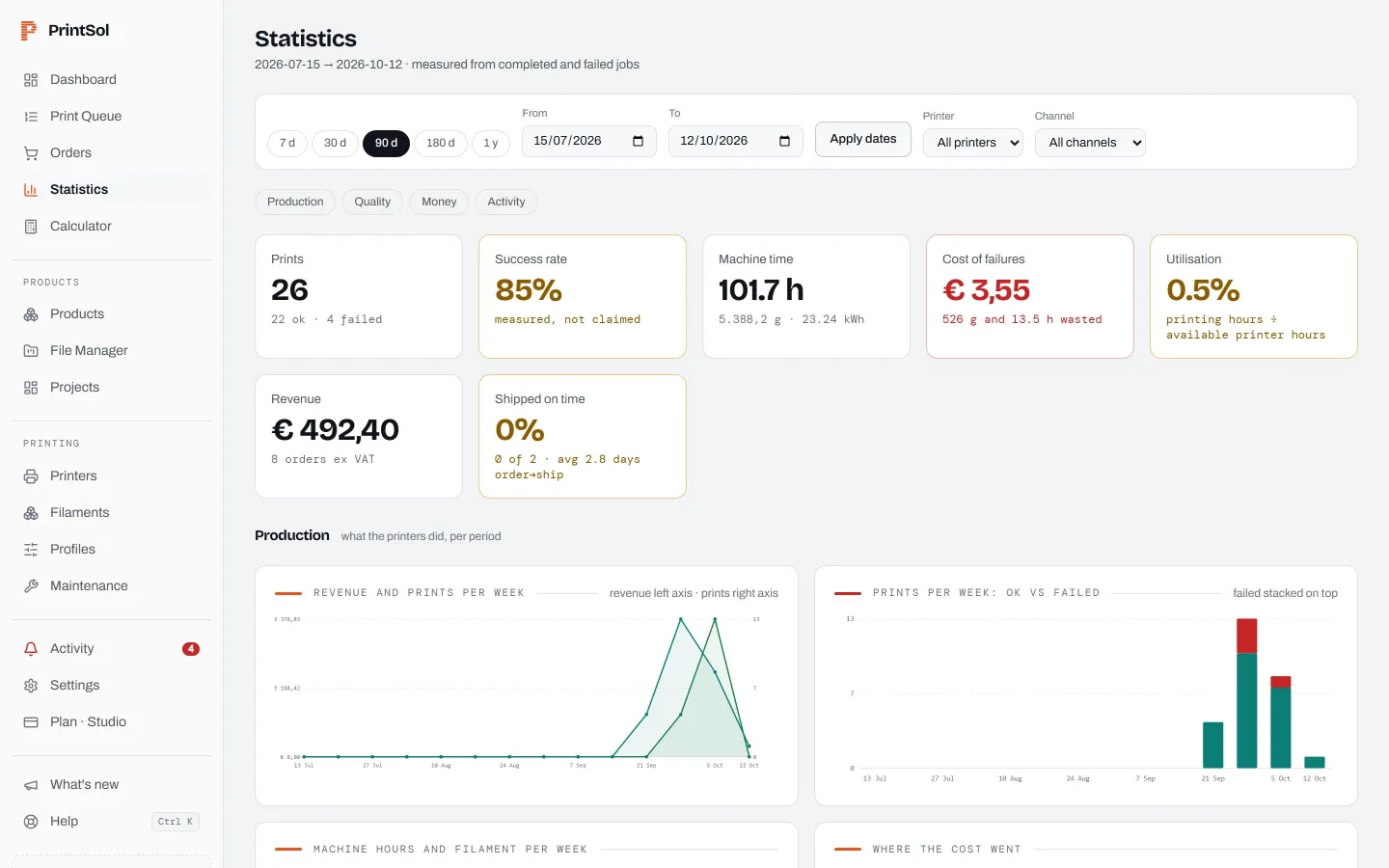Click the Settings gear icon
This screenshot has height=868, width=1389.
pos(31,686)
